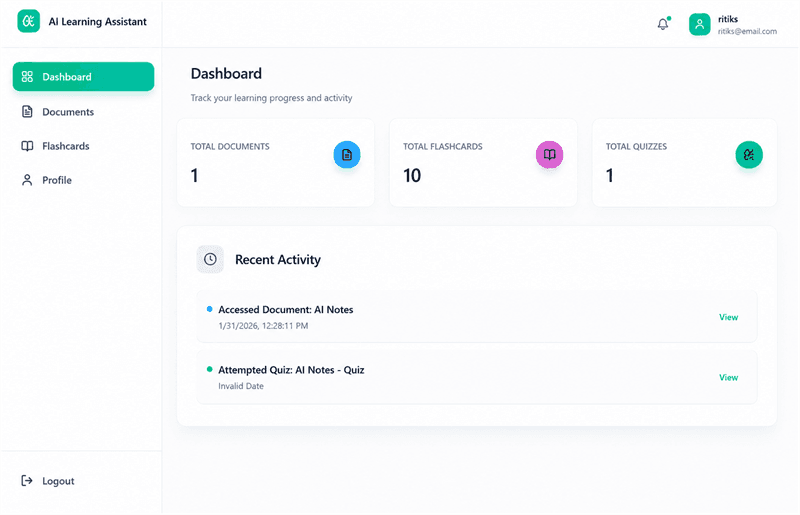Click the Dashboard grid icon in sidebar
This screenshot has width=800, height=515.
(x=27, y=77)
